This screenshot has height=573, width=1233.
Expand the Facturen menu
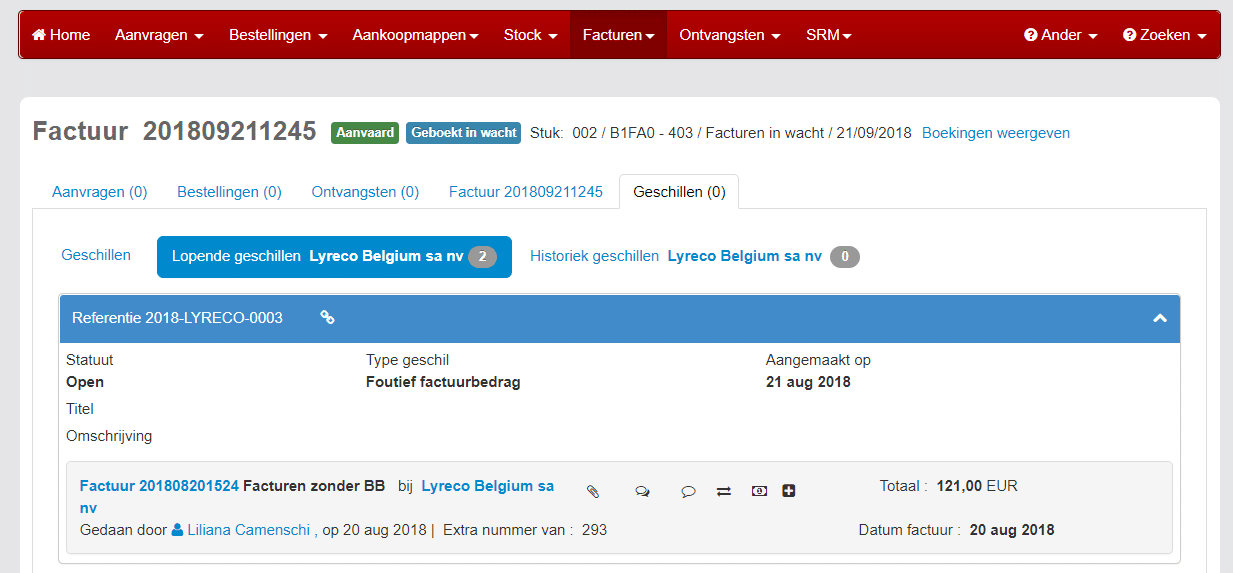point(618,35)
